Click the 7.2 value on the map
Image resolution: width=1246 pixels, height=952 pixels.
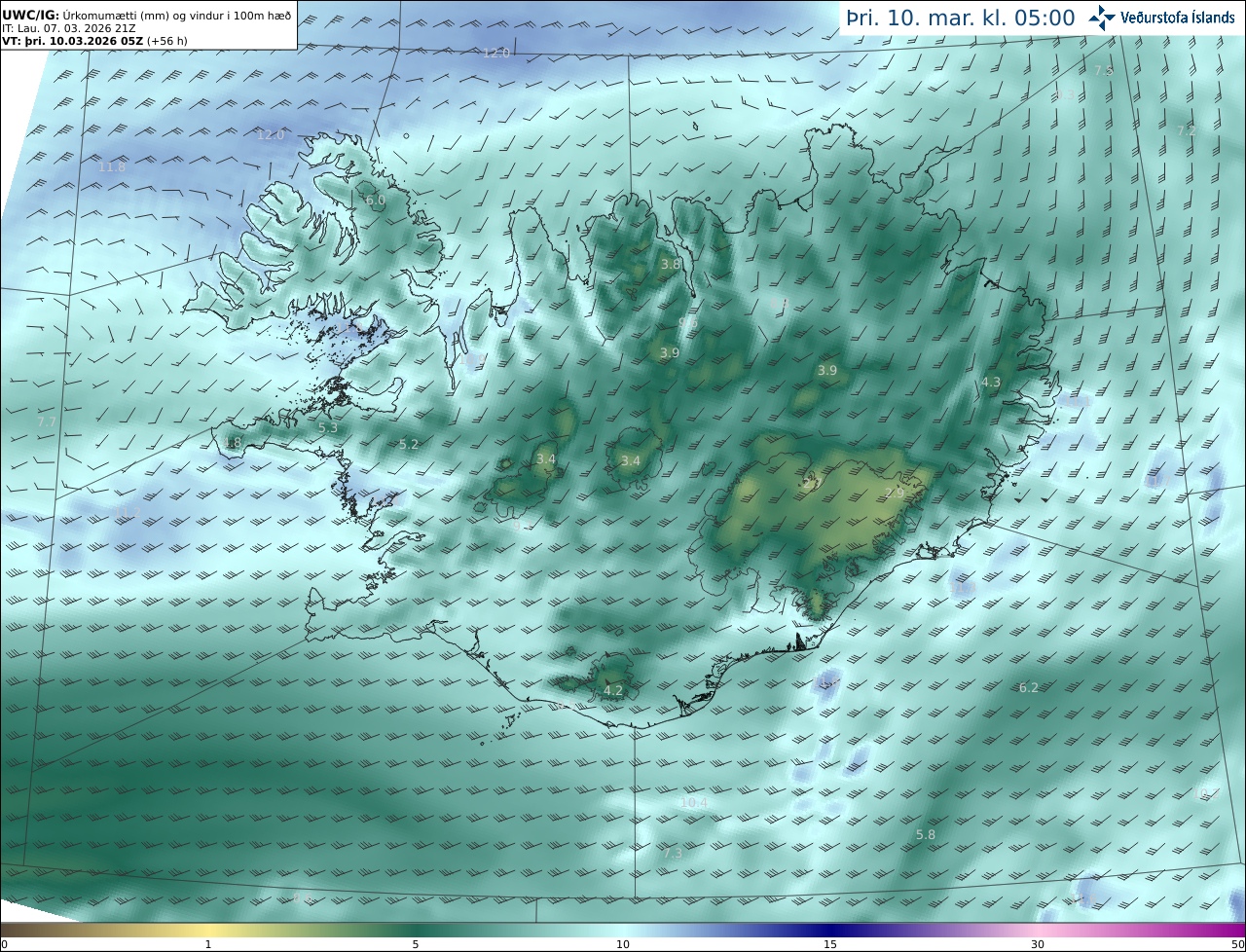coord(1186,130)
